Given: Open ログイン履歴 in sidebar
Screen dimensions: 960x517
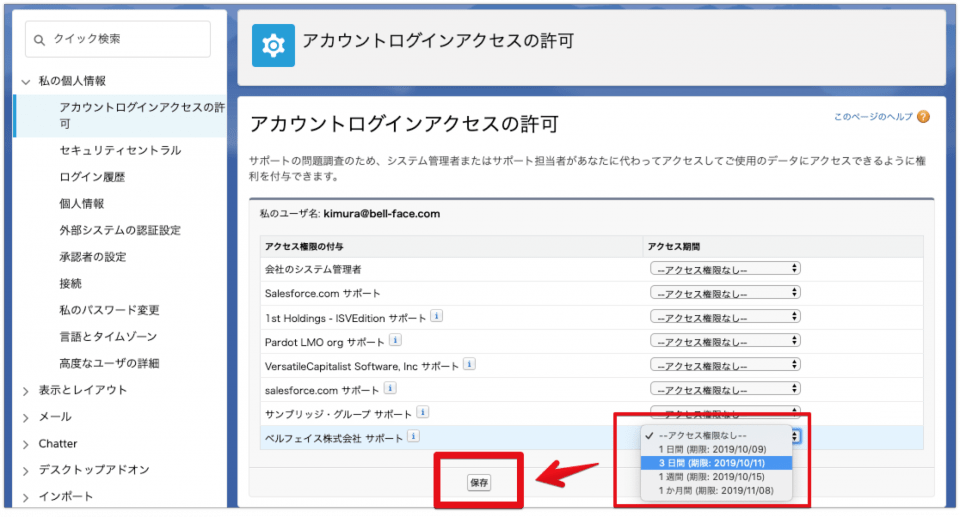Looking at the screenshot, I should tap(92, 177).
